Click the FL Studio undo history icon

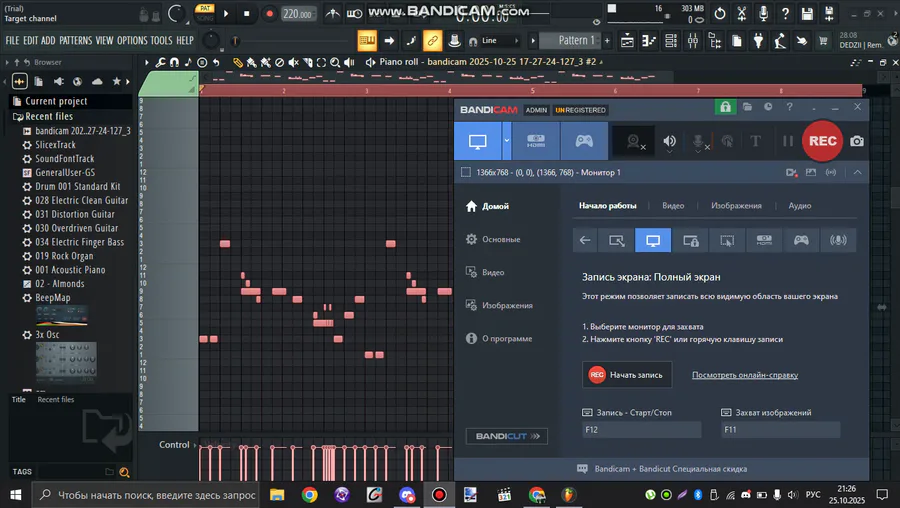pyautogui.click(x=720, y=13)
